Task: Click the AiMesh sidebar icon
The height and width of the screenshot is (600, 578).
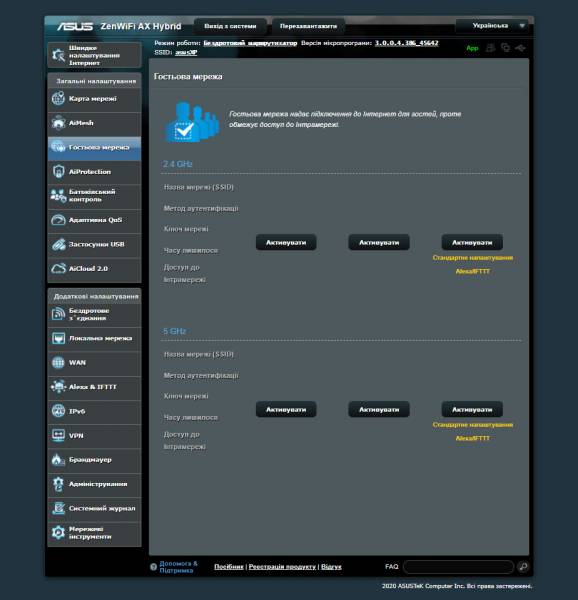Action: pyautogui.click(x=58, y=123)
